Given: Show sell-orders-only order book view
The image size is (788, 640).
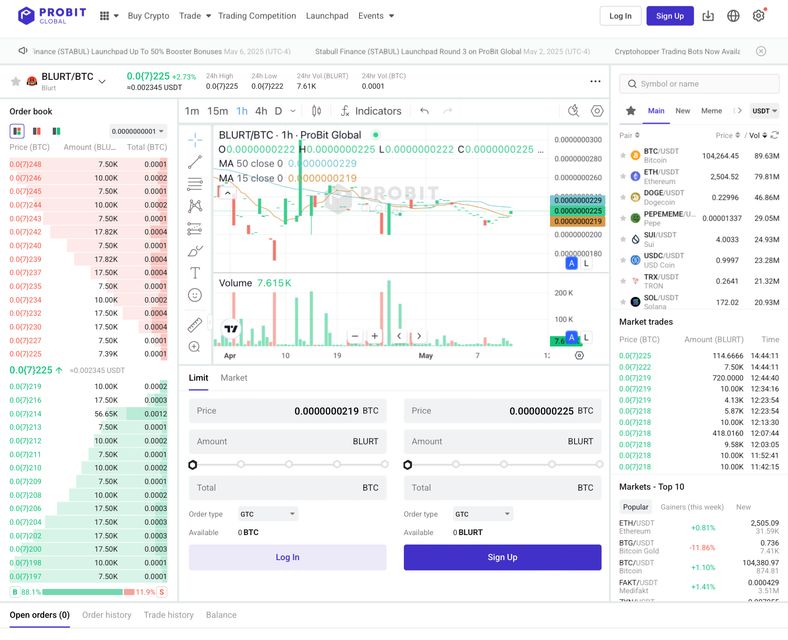Looking at the screenshot, I should click(x=37, y=131).
